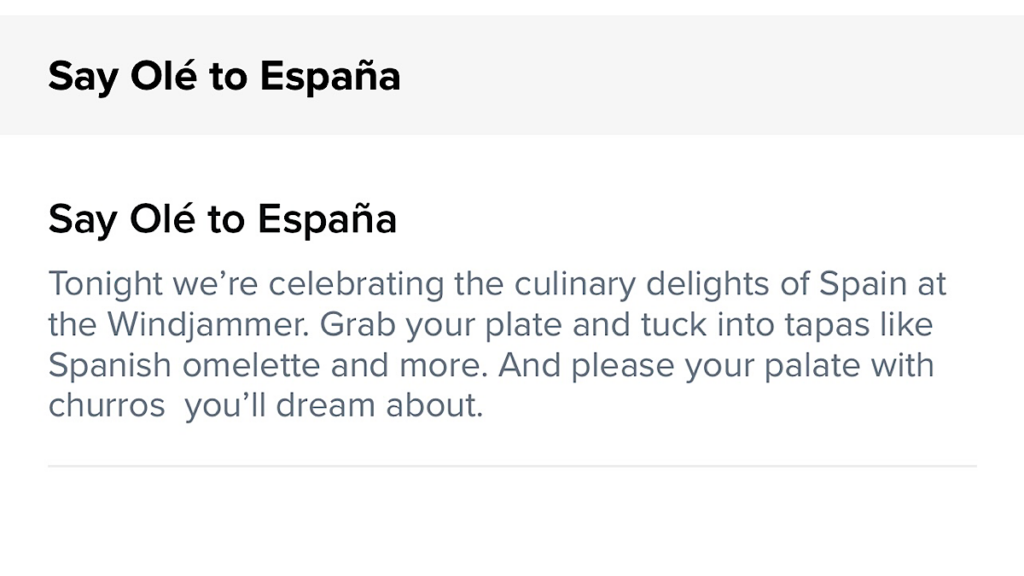Click the word palate in the third line
1024x576 pixels.
[x=812, y=367]
